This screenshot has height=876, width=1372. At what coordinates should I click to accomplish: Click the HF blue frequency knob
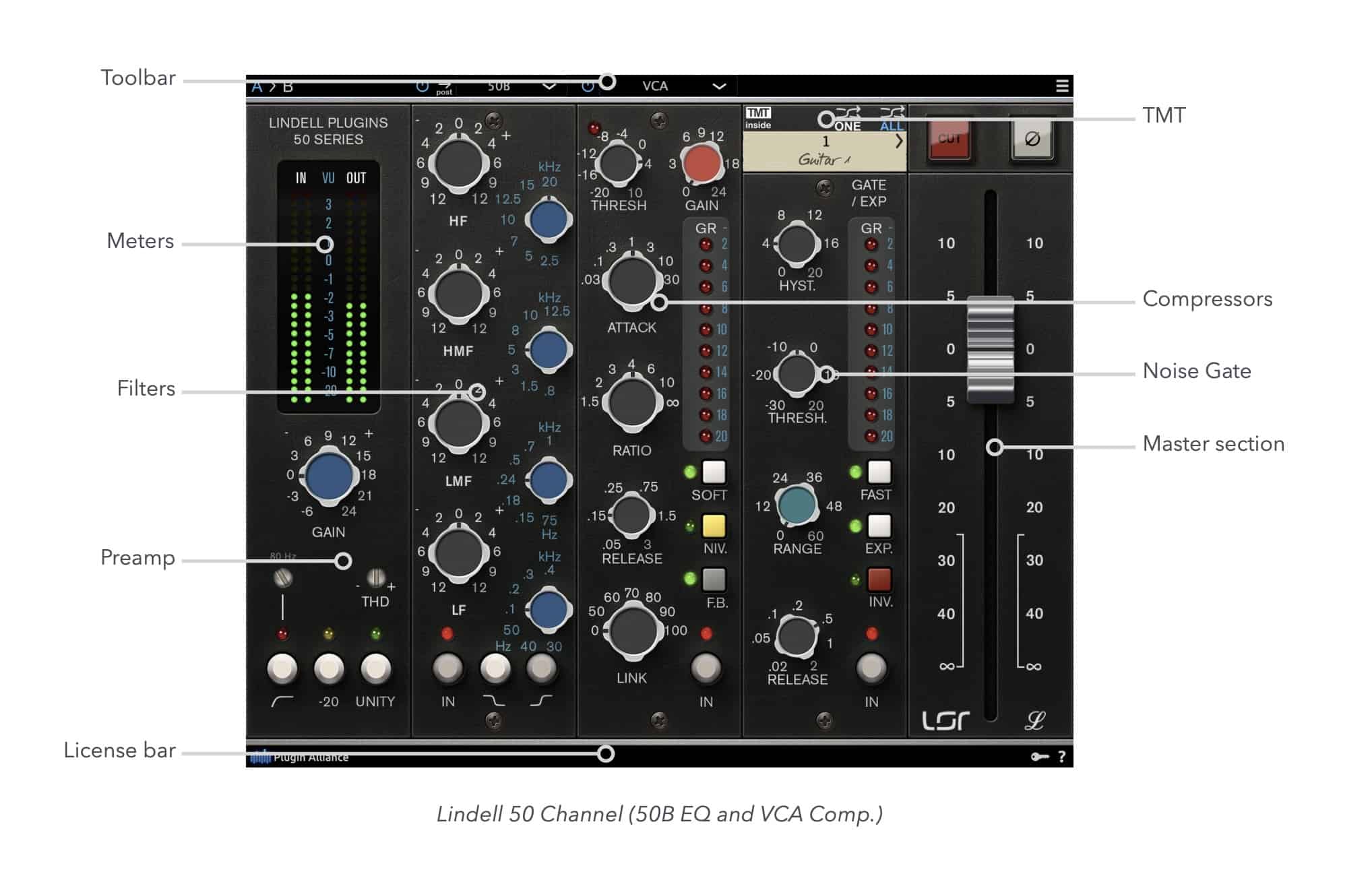click(549, 219)
